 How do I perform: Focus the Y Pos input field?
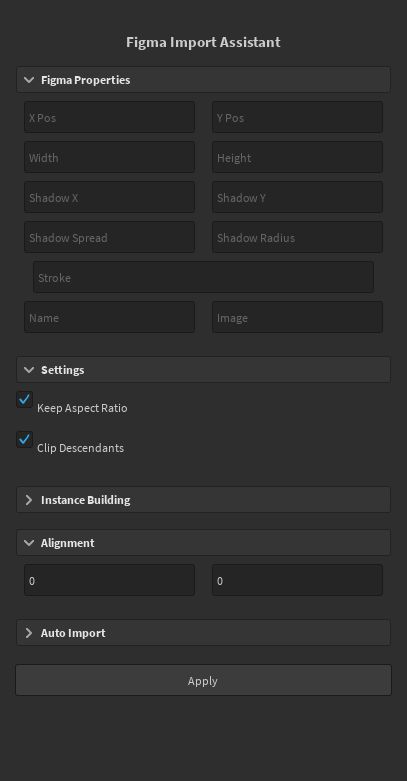click(x=297, y=117)
